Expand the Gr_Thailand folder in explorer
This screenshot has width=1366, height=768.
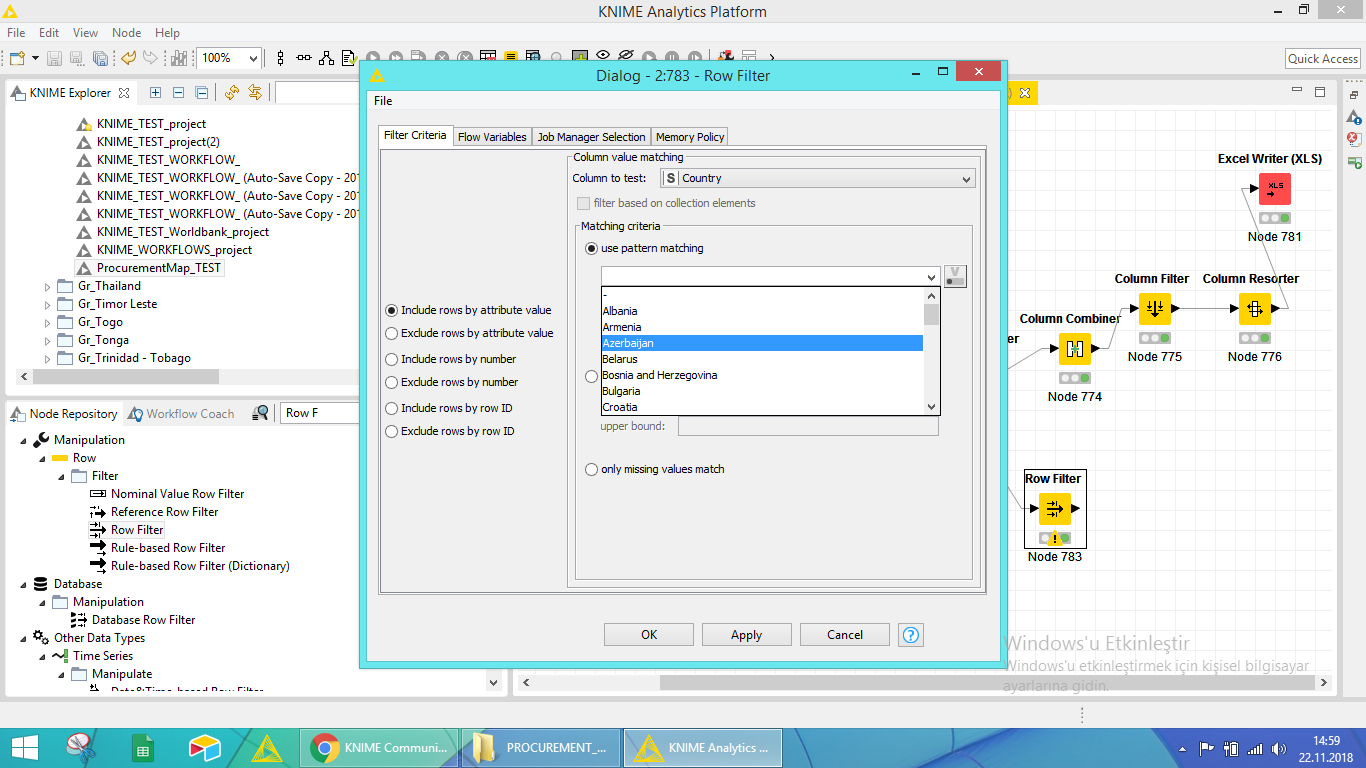point(47,287)
